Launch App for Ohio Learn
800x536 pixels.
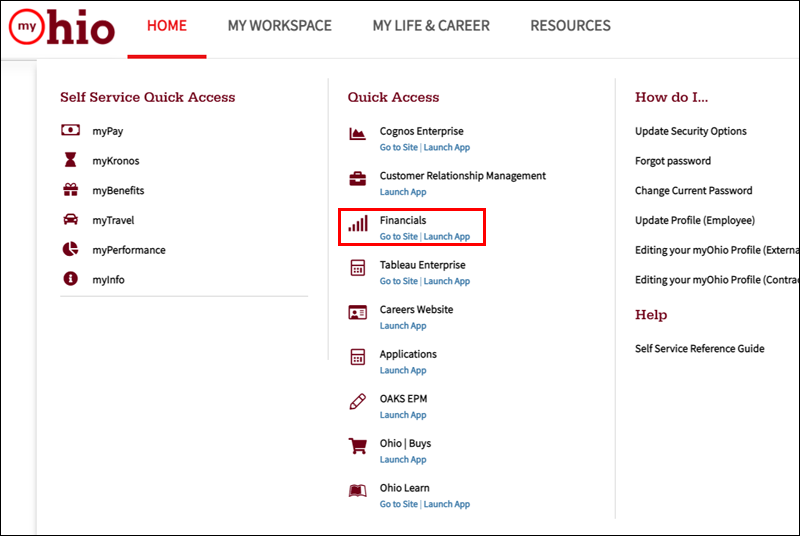[x=446, y=504]
